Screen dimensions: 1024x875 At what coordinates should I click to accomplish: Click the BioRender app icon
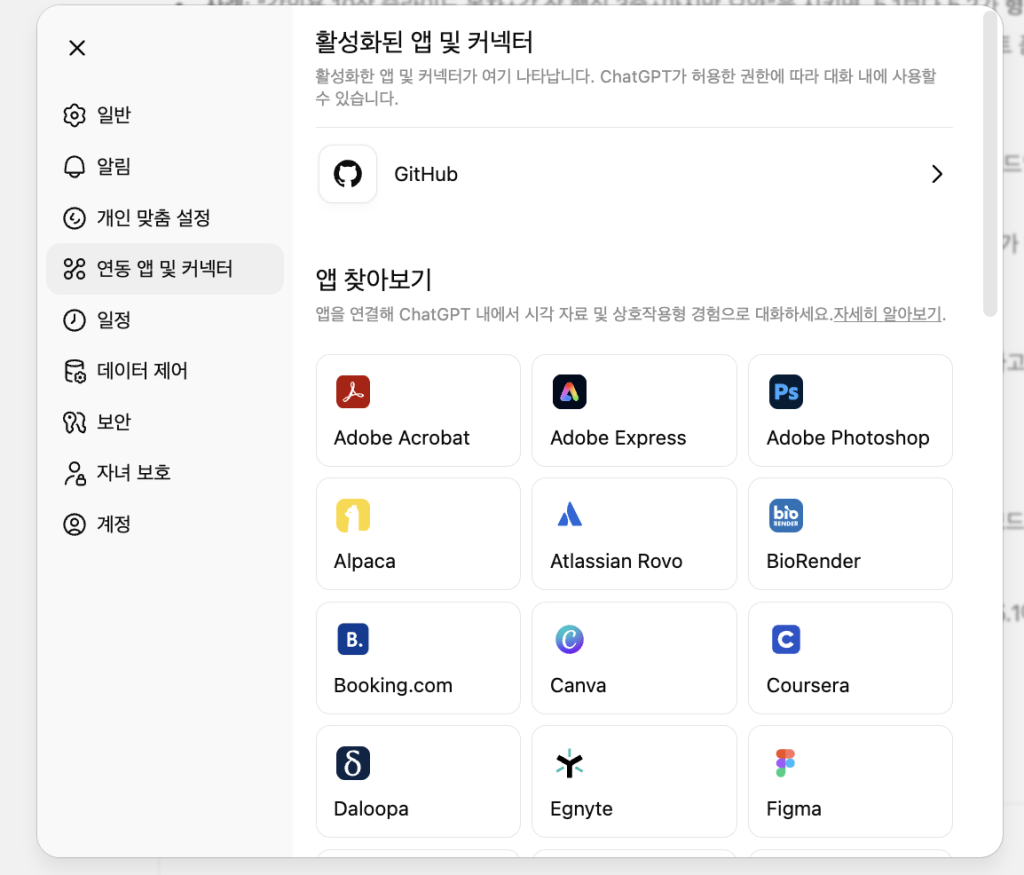coord(786,515)
